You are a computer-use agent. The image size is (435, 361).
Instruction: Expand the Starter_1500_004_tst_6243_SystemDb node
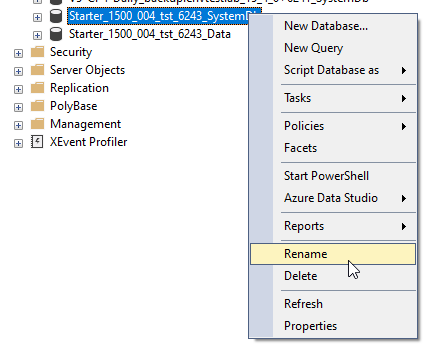point(37,17)
